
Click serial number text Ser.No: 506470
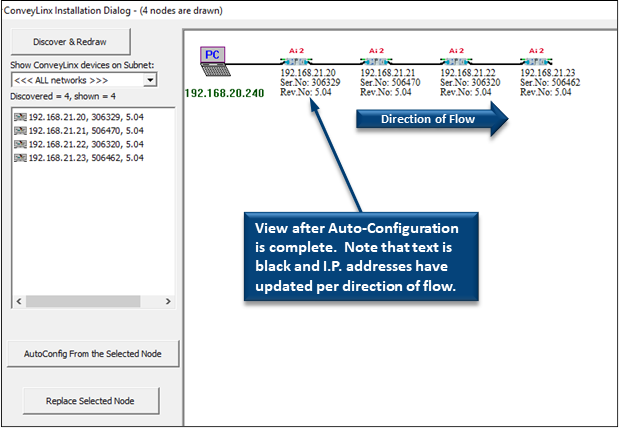[390, 83]
